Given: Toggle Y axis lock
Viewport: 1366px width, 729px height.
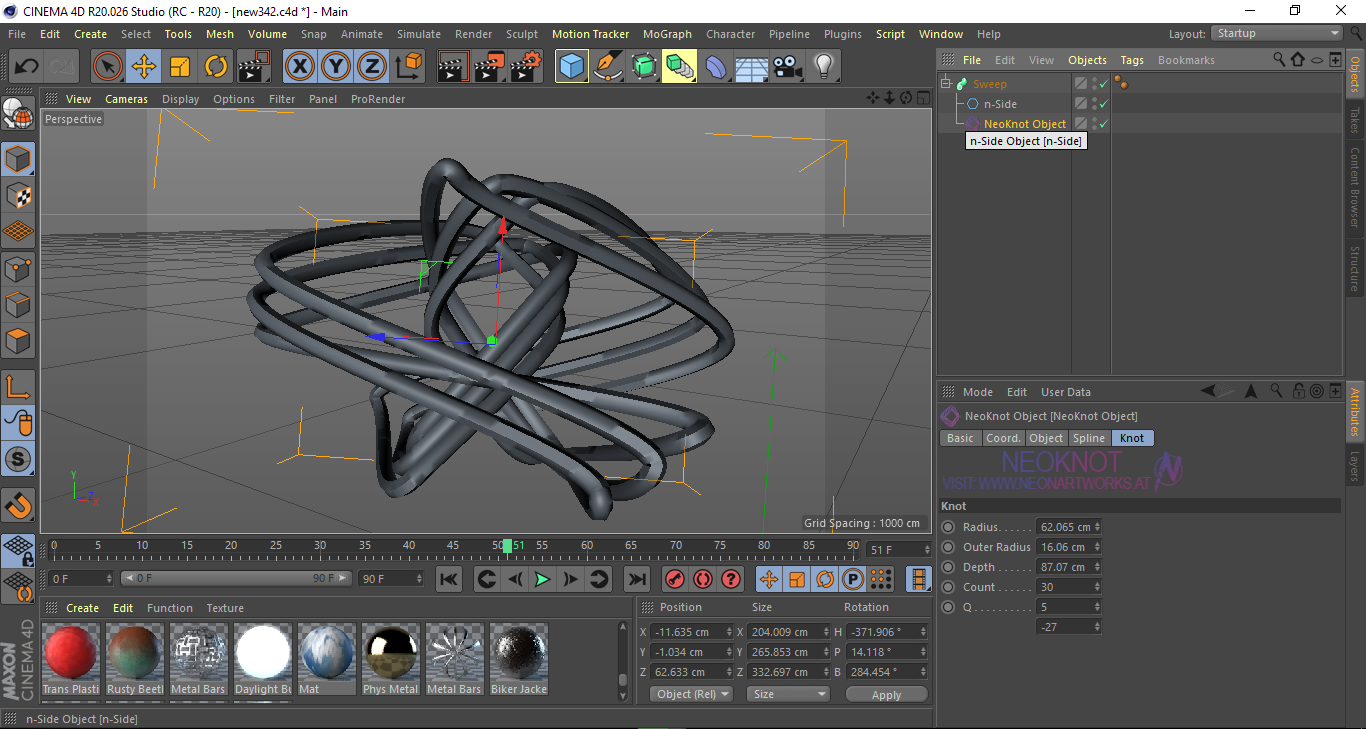Looking at the screenshot, I should [x=335, y=67].
